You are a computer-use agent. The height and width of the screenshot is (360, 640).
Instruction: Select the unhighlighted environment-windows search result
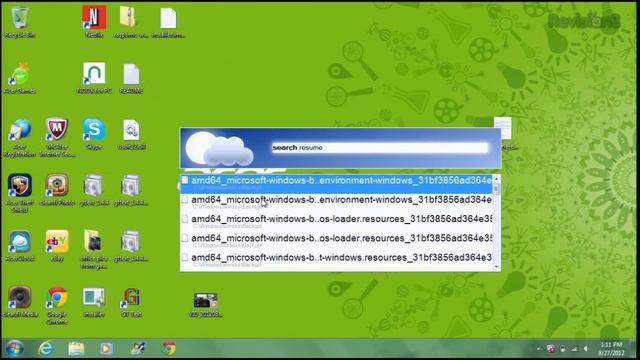pos(336,202)
